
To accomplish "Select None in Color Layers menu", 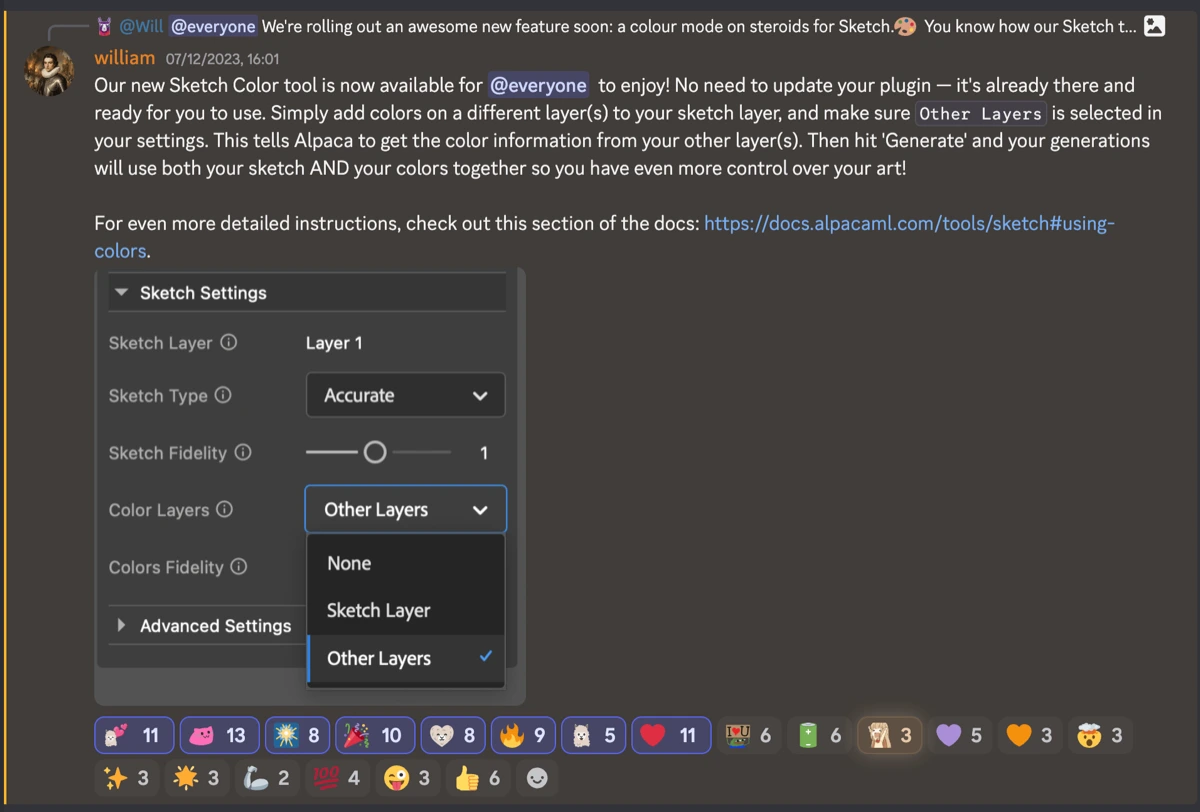I will click(x=349, y=564).
